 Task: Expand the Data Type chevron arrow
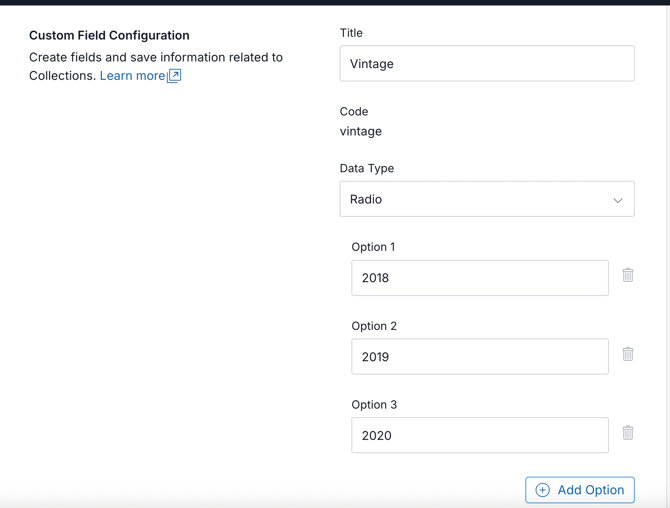point(617,200)
